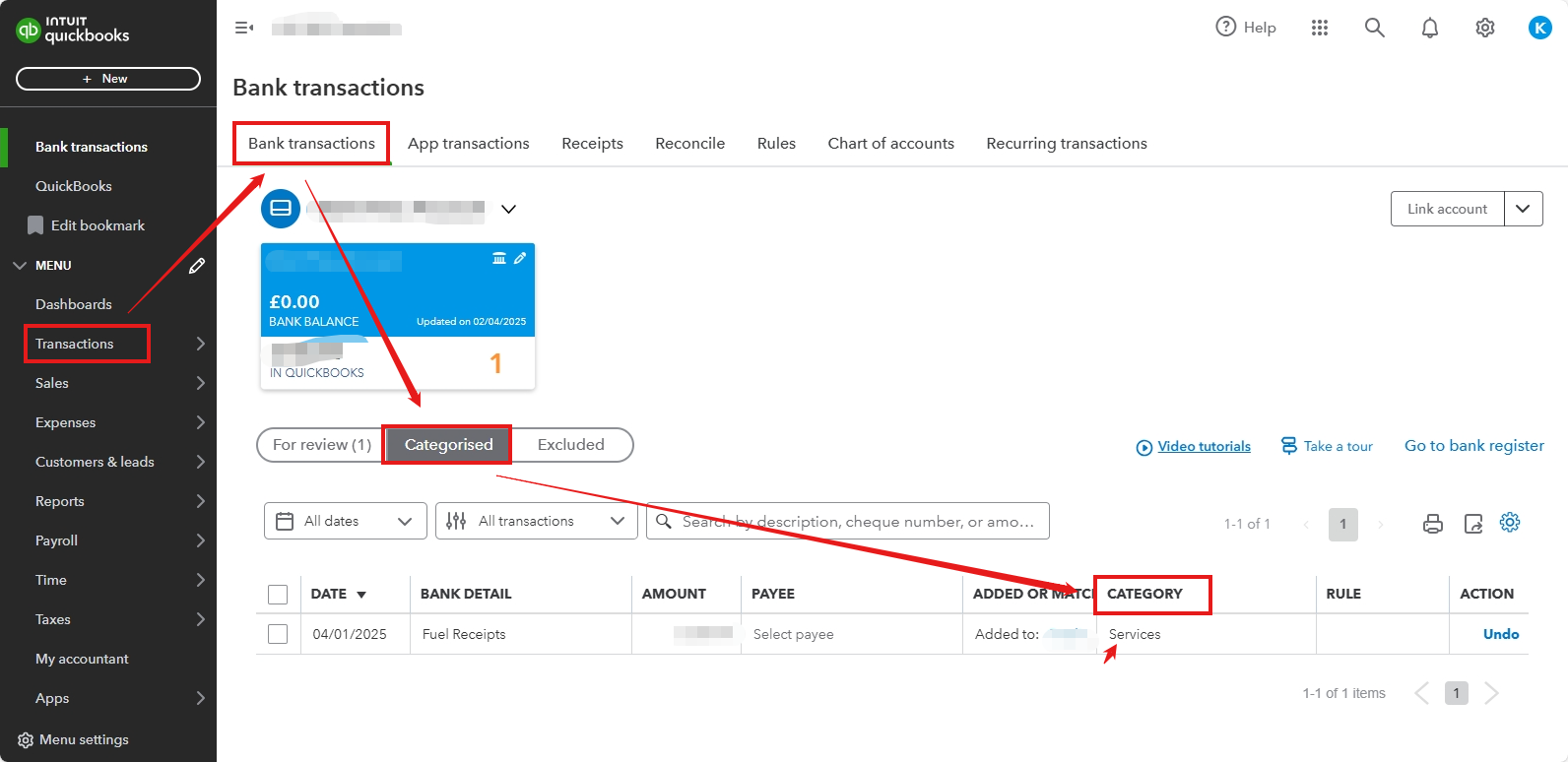
Task: Sort by the DATE column header
Action: [338, 594]
